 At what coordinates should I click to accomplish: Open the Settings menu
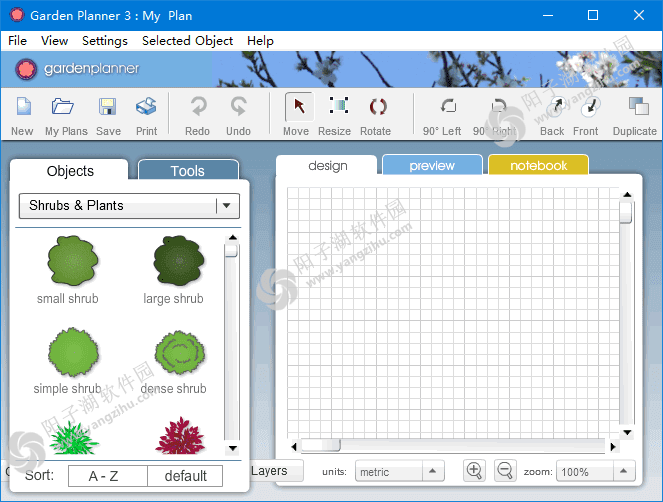[x=105, y=41]
